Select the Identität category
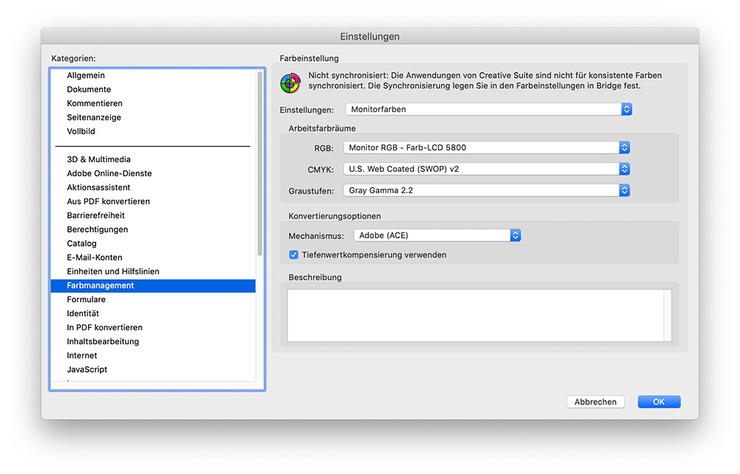 tap(153, 313)
